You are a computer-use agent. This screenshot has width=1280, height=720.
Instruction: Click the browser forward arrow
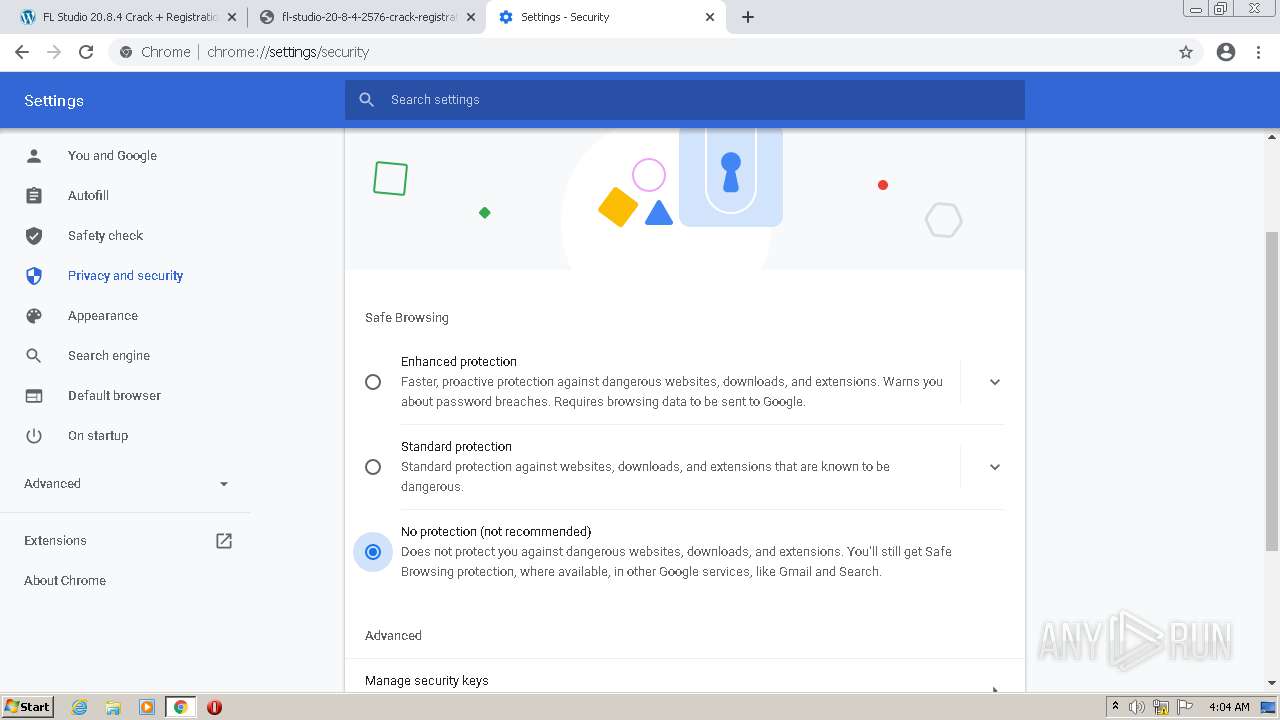coord(54,52)
